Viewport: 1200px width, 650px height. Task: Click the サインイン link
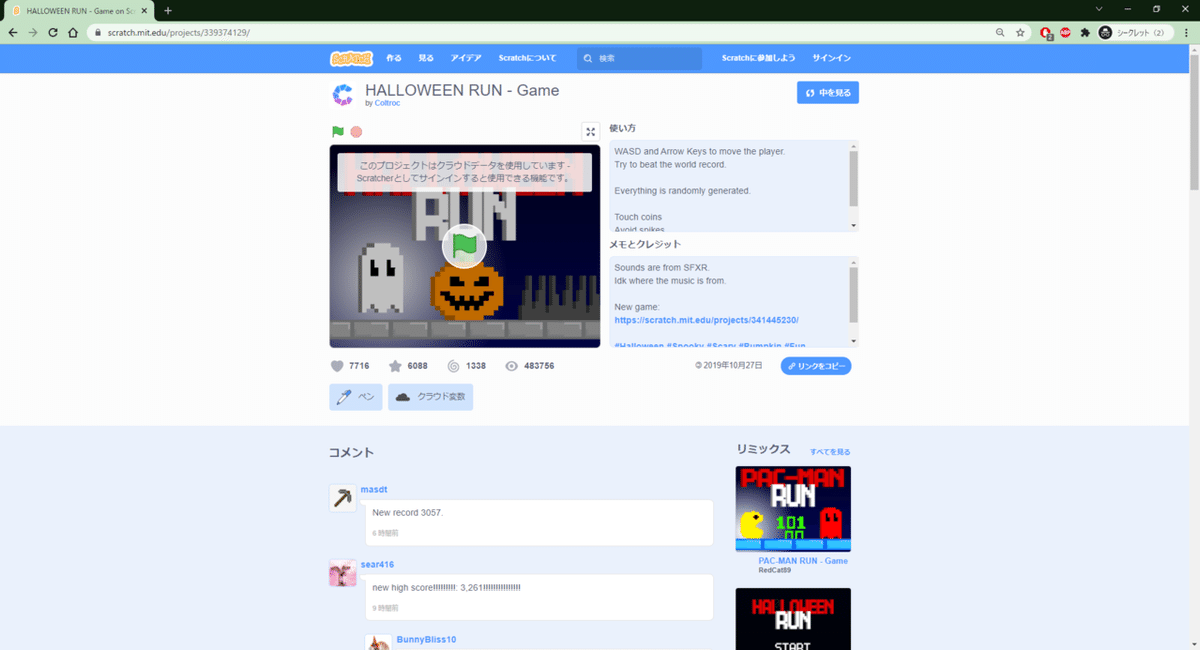pyautogui.click(x=832, y=58)
